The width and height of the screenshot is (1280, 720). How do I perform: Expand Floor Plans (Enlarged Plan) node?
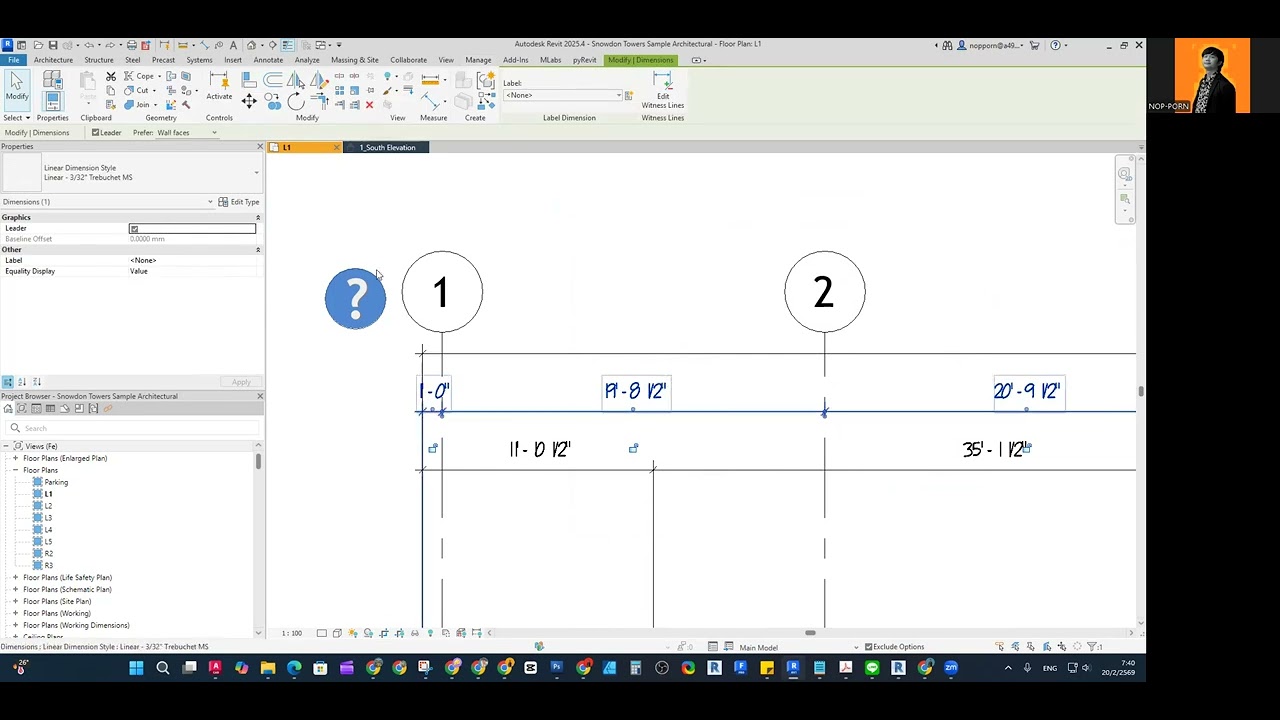[x=15, y=458]
